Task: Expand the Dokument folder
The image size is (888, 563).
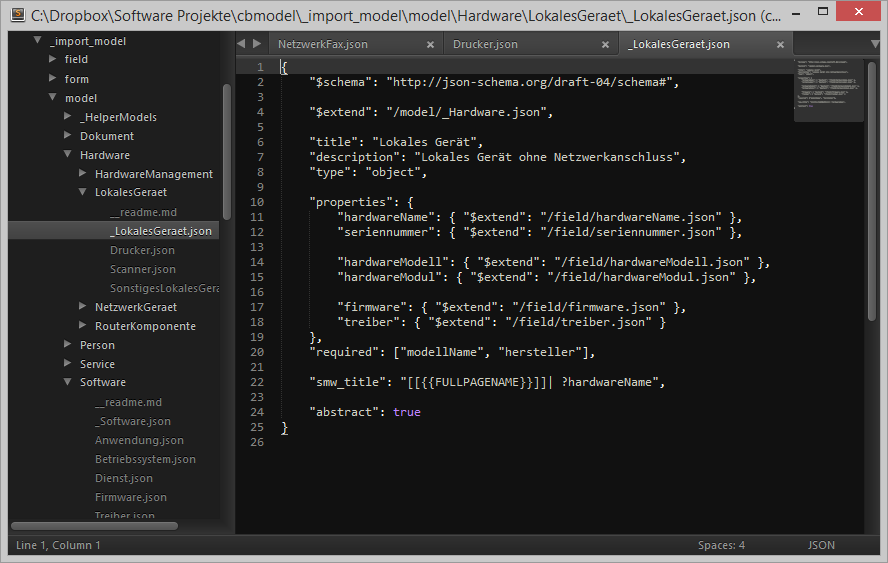Action: (67, 135)
